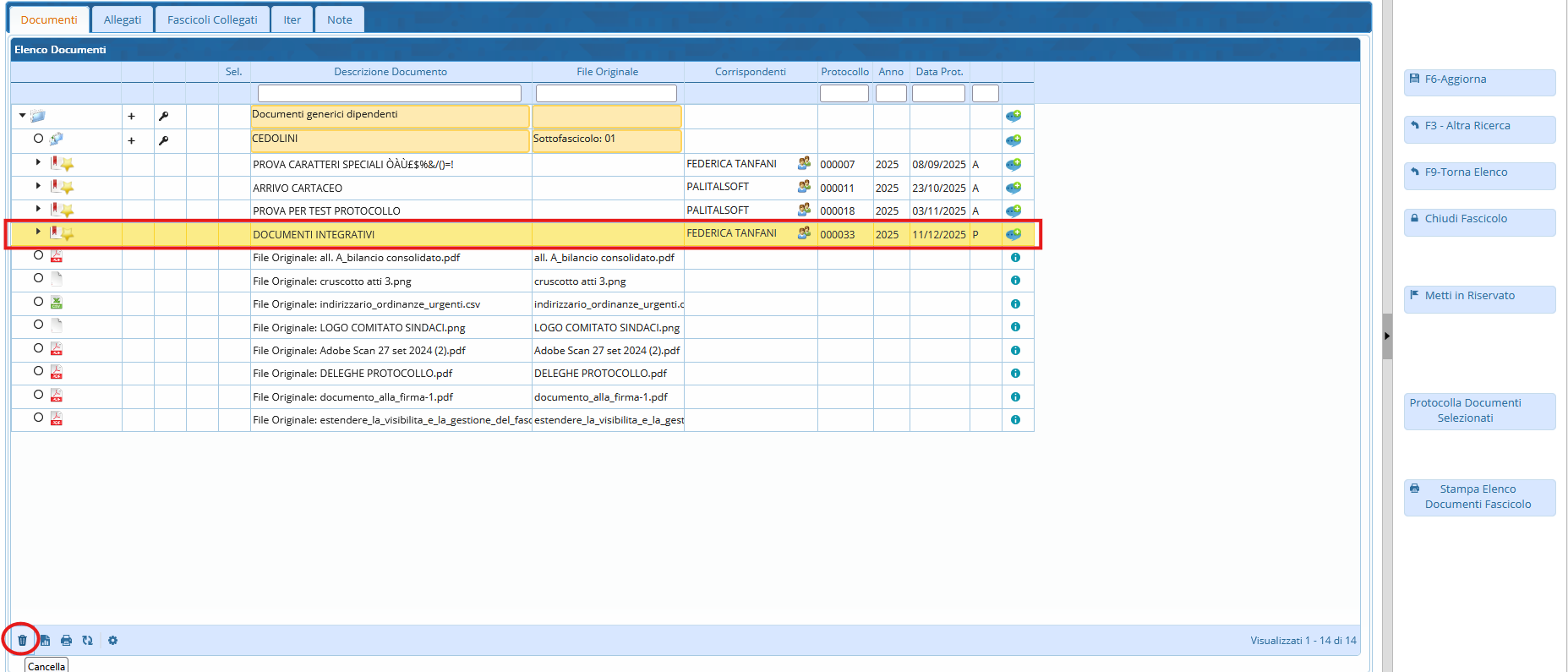Click the chart export icon in bottom toolbar
The height and width of the screenshot is (672, 1568).
[45, 641]
